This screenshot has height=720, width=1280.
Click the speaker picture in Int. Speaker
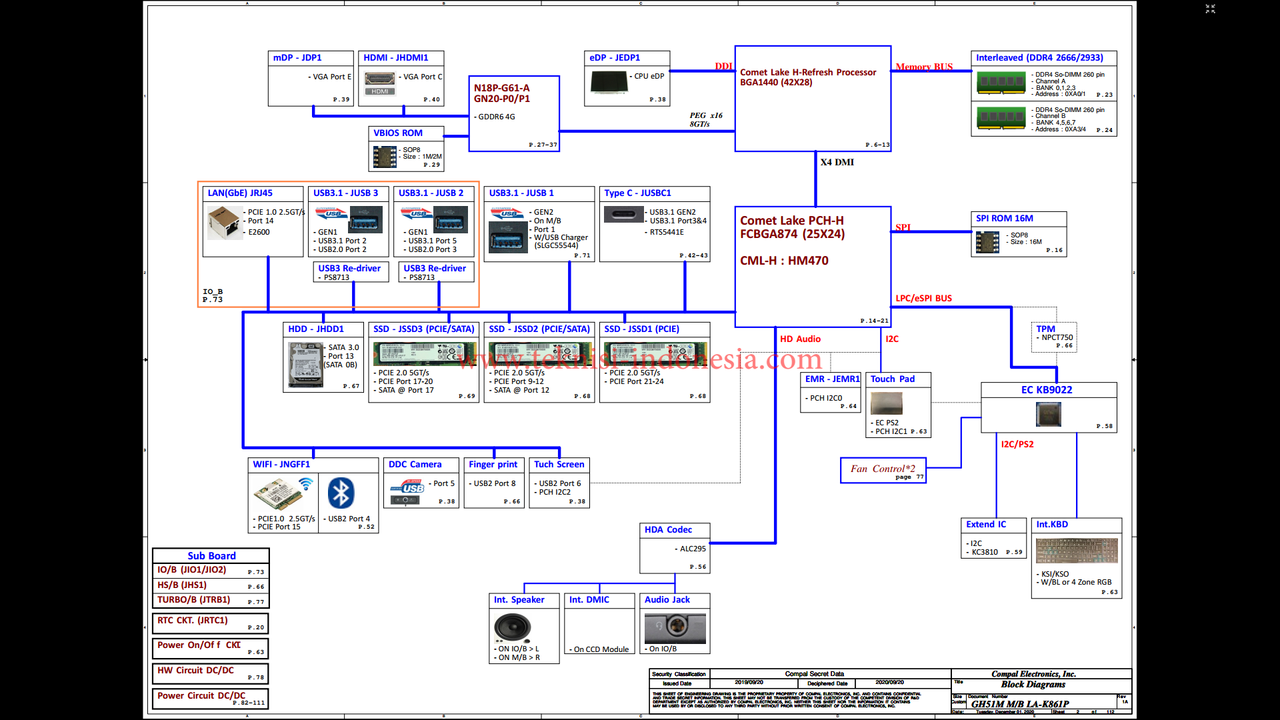coord(510,628)
